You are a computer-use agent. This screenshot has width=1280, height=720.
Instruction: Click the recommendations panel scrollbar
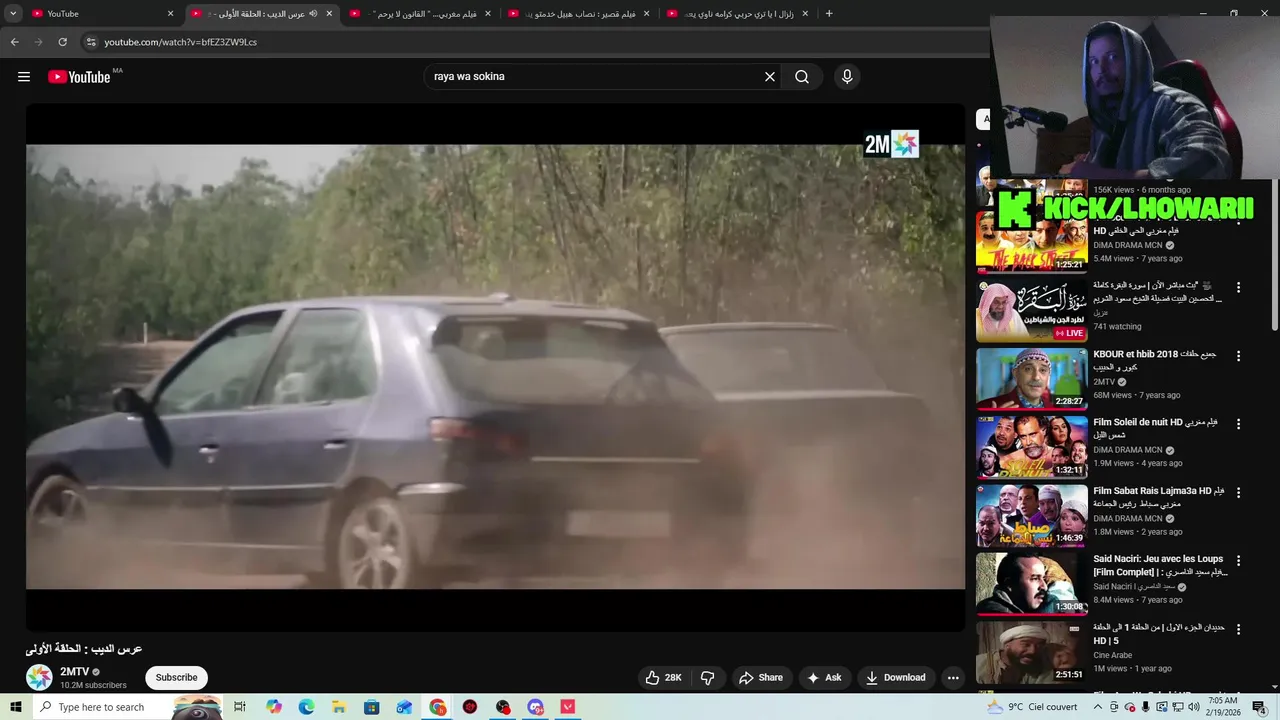coord(1274,255)
